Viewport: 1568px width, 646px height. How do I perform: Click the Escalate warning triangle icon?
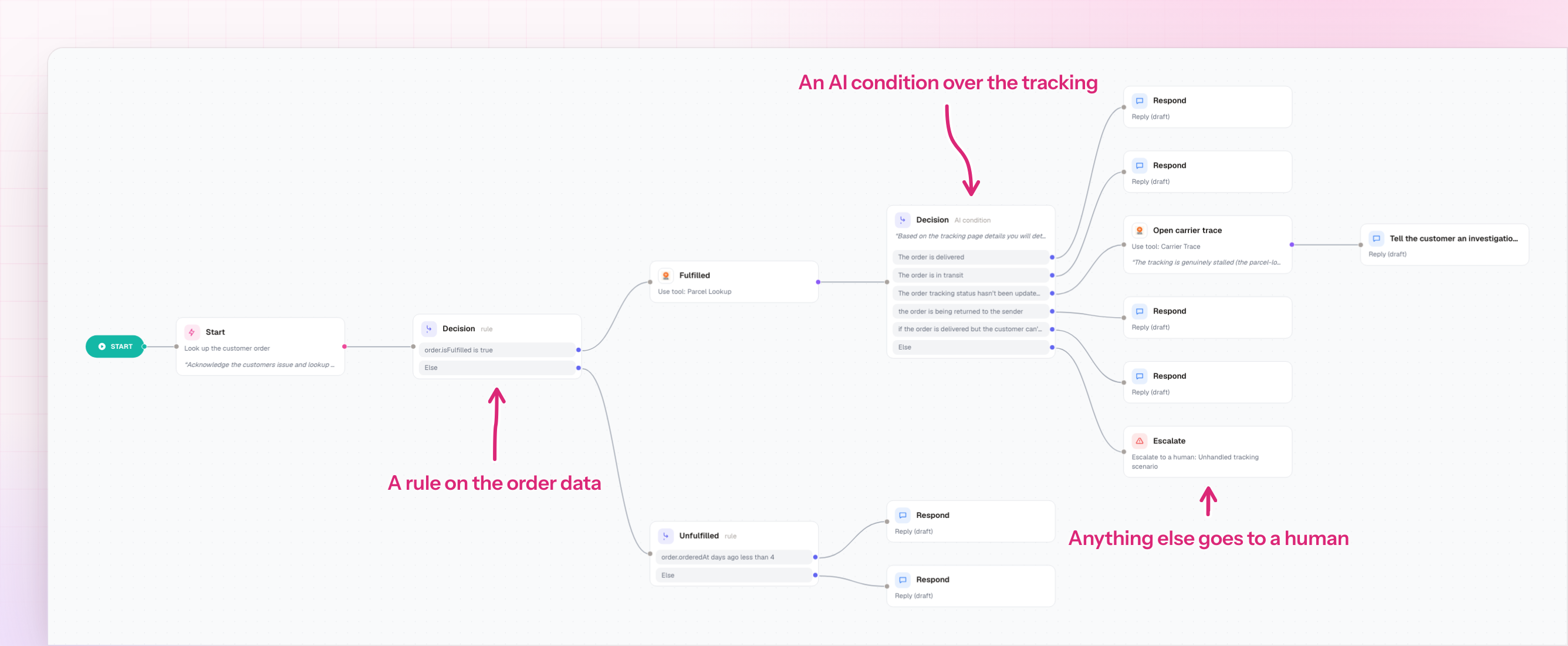[1139, 440]
